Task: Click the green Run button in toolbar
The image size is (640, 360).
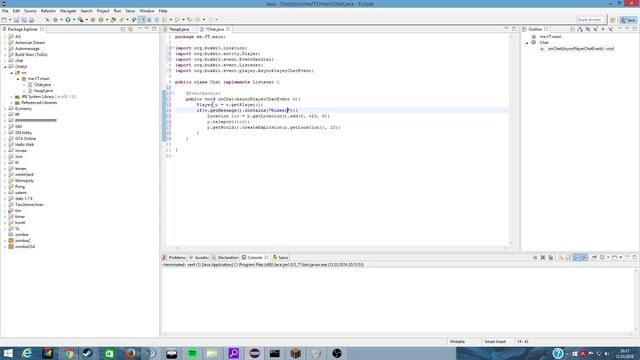Action: (x=68, y=20)
